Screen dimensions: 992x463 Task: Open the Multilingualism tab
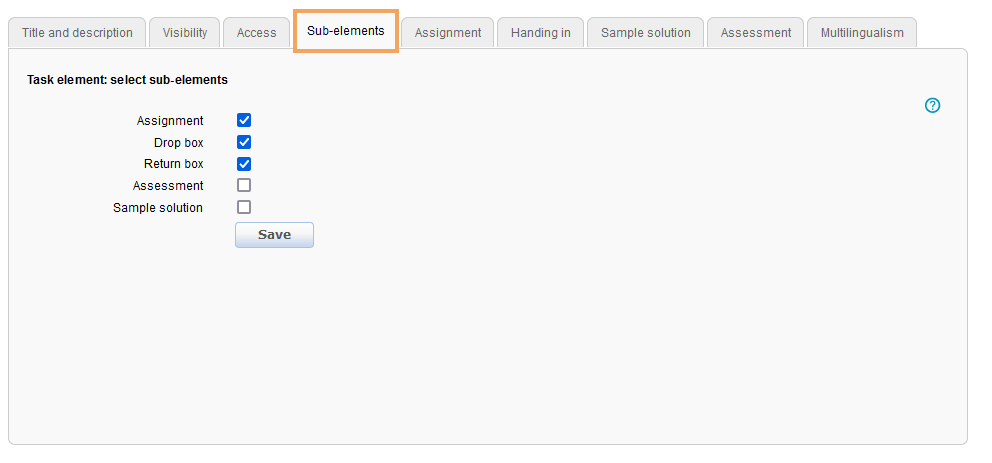(861, 33)
